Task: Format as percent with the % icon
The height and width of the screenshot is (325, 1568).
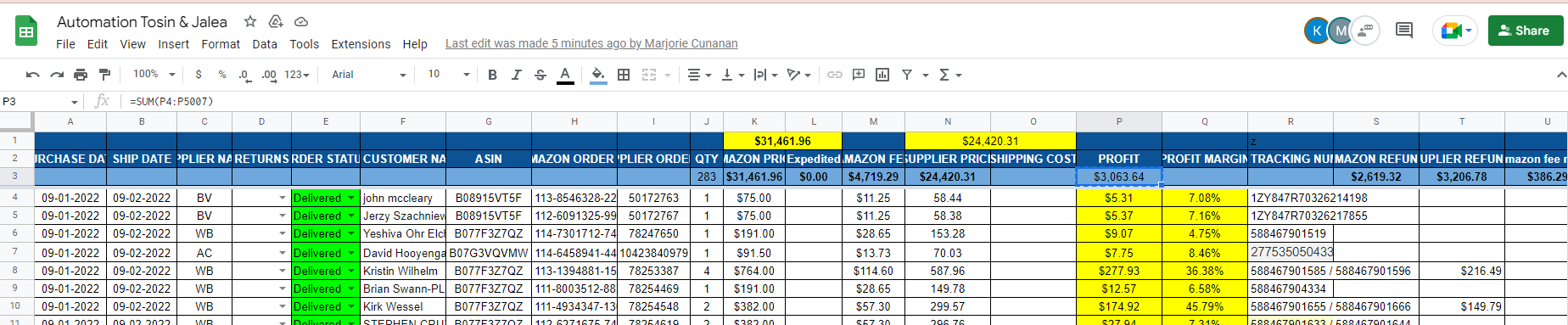Action: pos(222,75)
